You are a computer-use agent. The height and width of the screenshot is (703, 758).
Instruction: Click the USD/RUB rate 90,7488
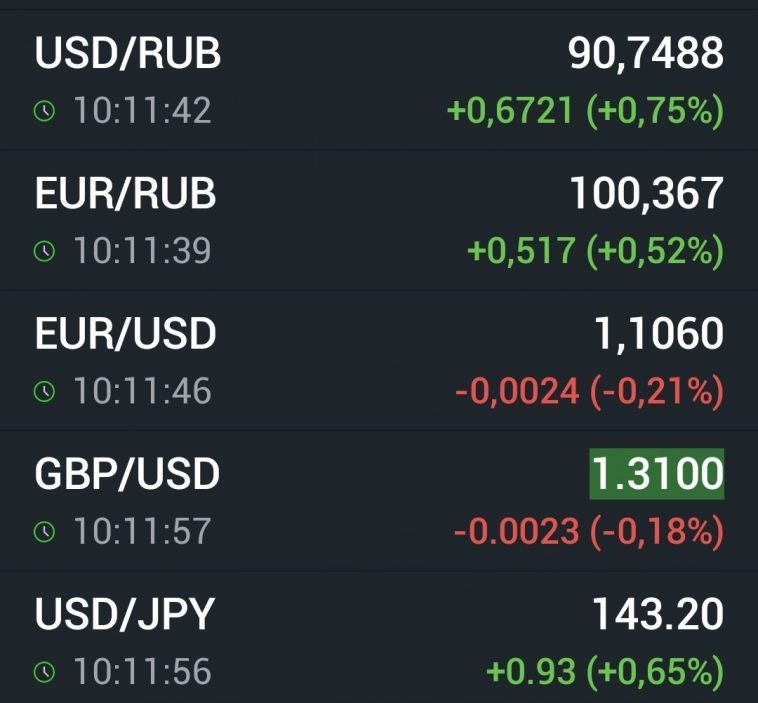pyautogui.click(x=646, y=53)
